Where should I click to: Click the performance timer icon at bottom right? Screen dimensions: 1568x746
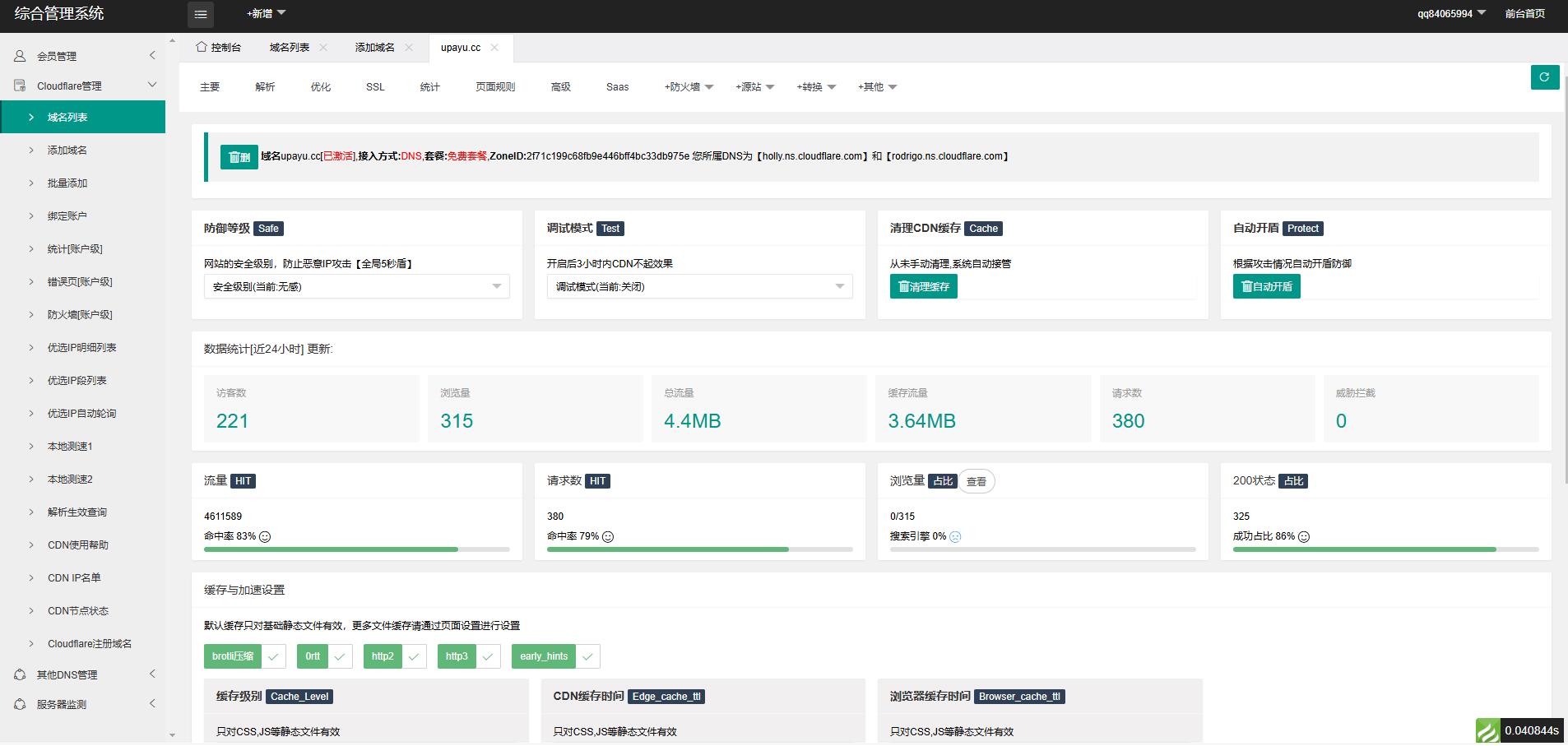tap(1487, 730)
